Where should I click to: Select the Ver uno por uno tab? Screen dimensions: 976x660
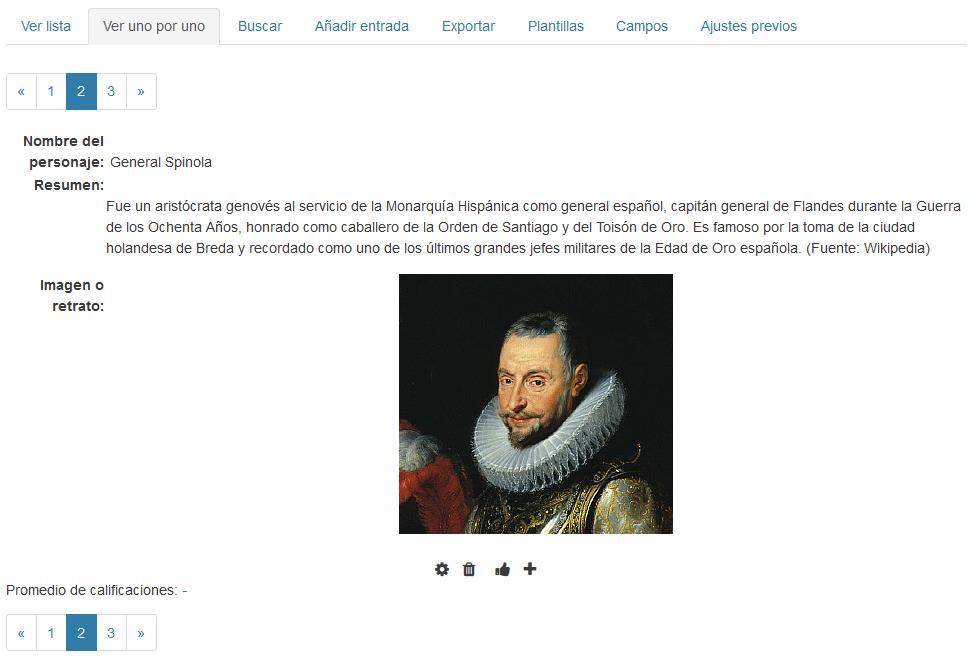pos(154,26)
